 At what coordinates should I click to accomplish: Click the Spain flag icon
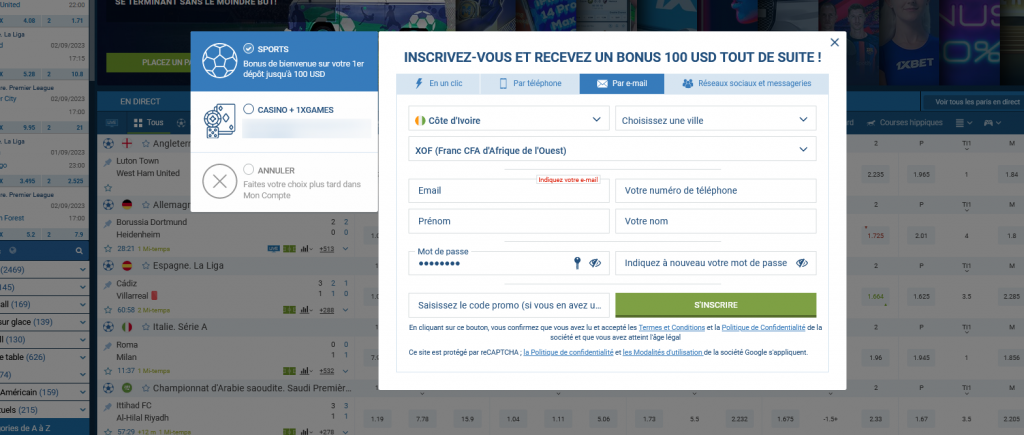[x=127, y=266]
